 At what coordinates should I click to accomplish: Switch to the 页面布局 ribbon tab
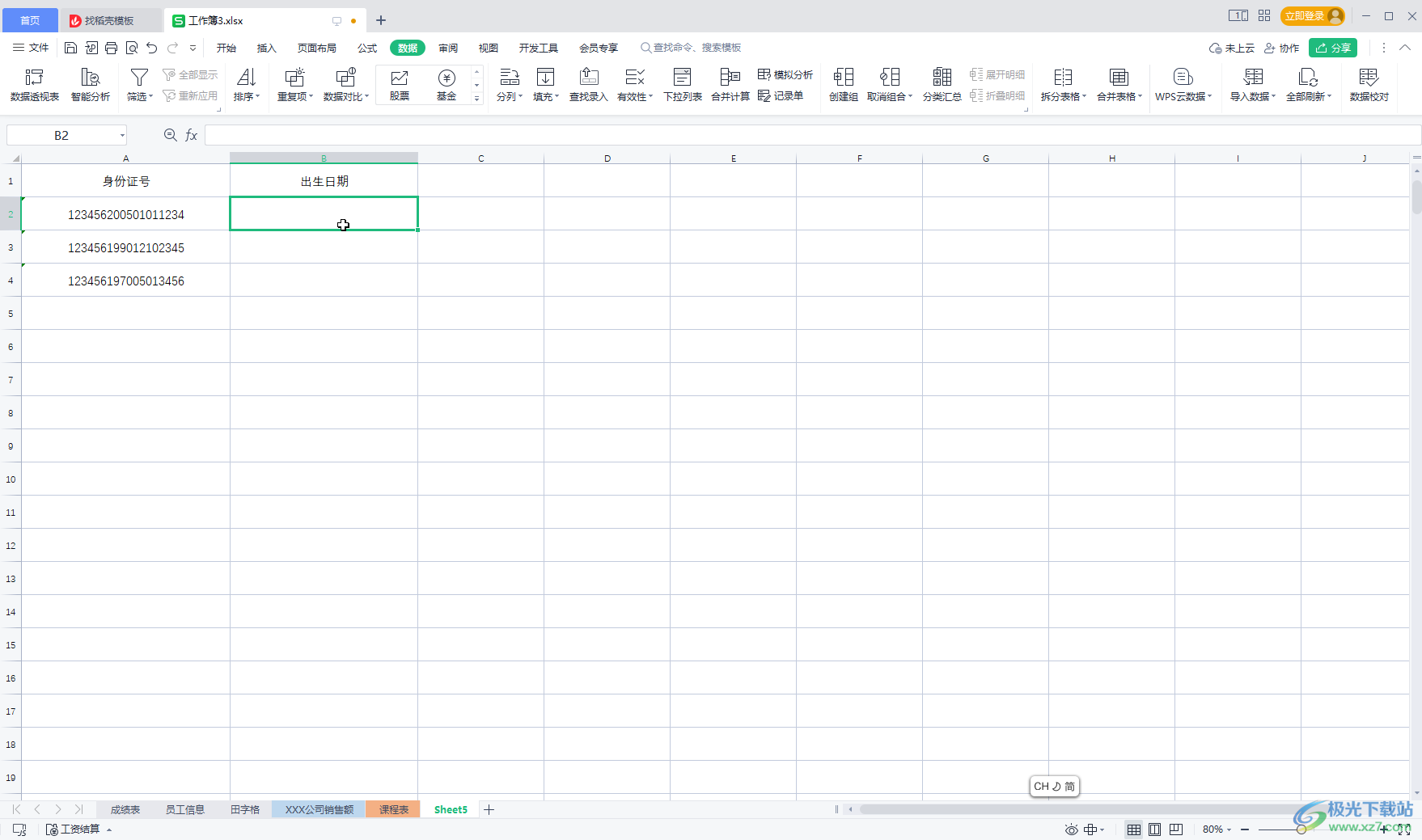coord(317,48)
